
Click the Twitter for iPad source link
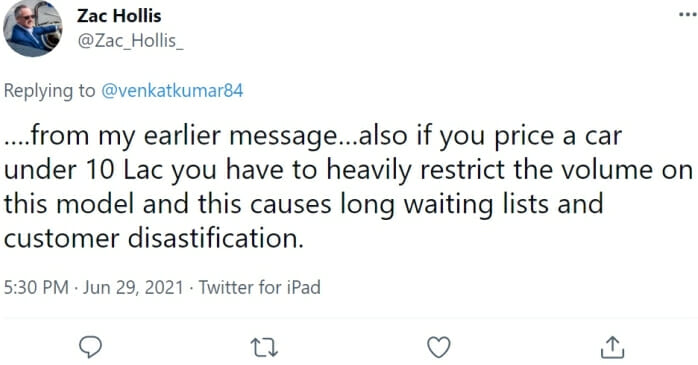[x=260, y=287]
